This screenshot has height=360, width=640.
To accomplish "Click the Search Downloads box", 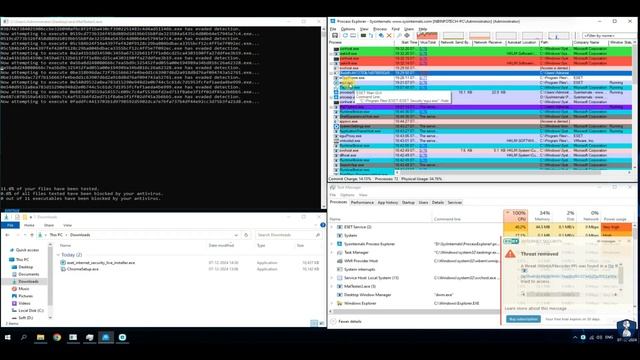I will [x=288, y=235].
